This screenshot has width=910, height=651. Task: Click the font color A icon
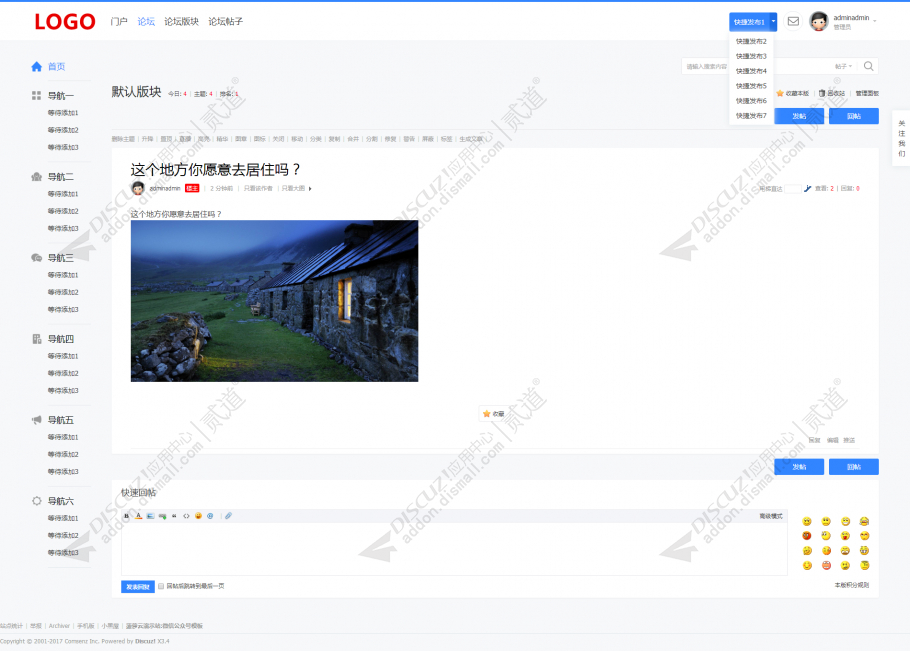pos(139,516)
